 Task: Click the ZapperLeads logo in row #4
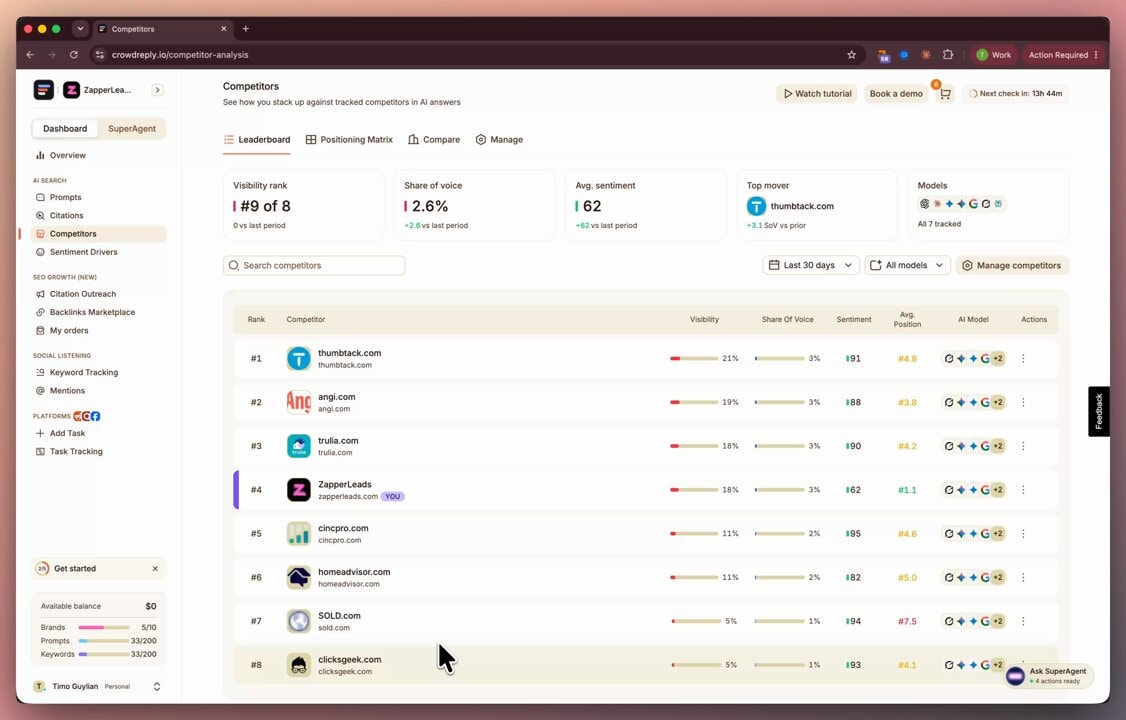[x=299, y=490]
